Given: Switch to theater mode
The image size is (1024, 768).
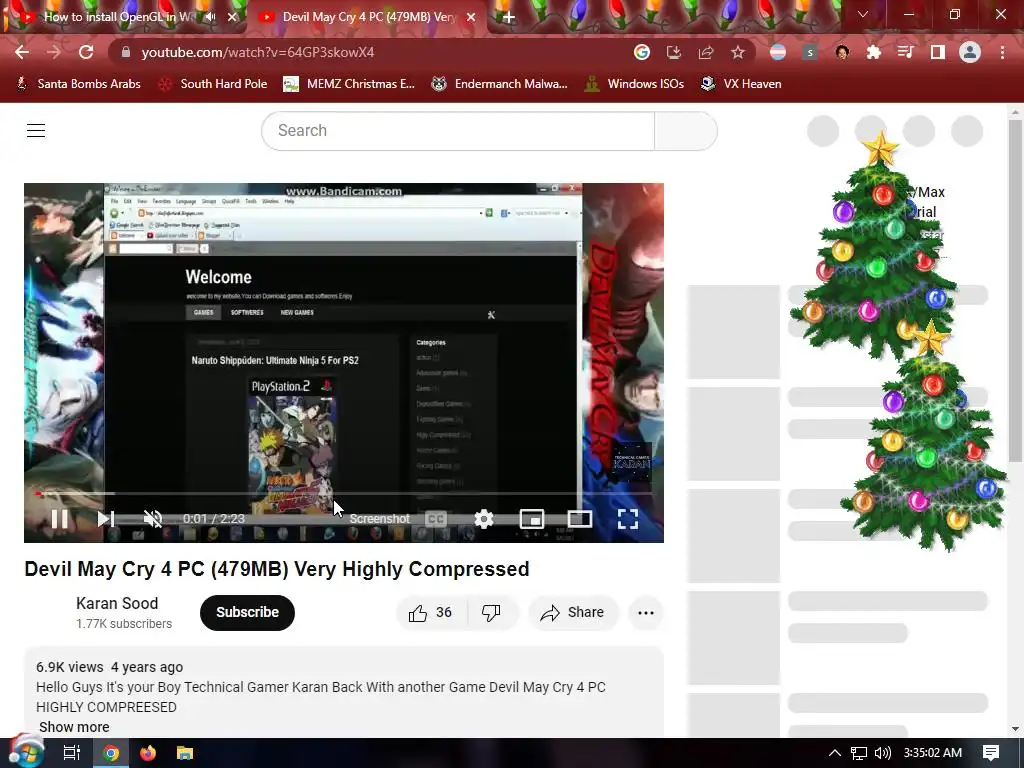Looking at the screenshot, I should coord(580,519).
